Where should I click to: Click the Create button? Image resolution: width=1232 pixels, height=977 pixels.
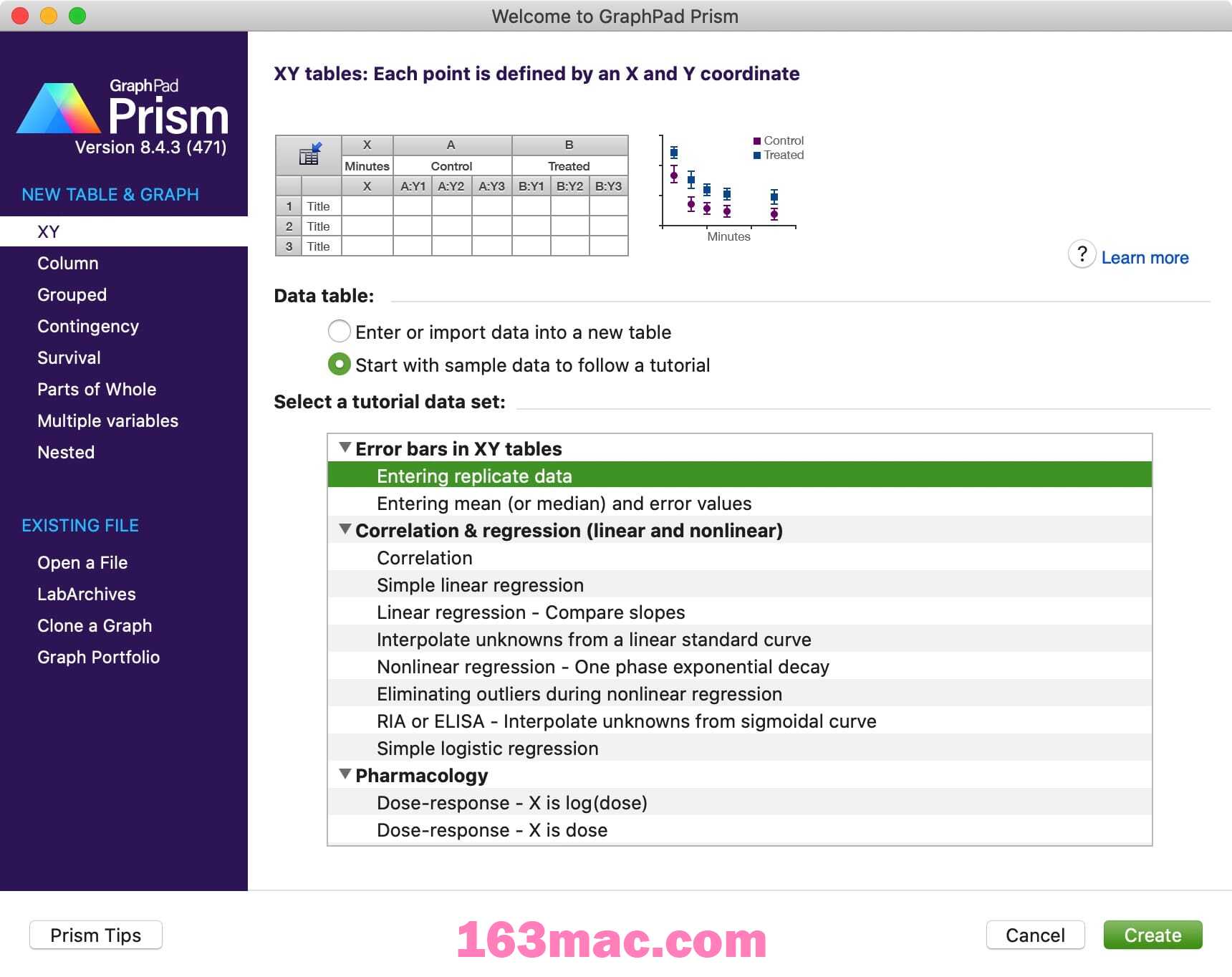click(x=1152, y=935)
